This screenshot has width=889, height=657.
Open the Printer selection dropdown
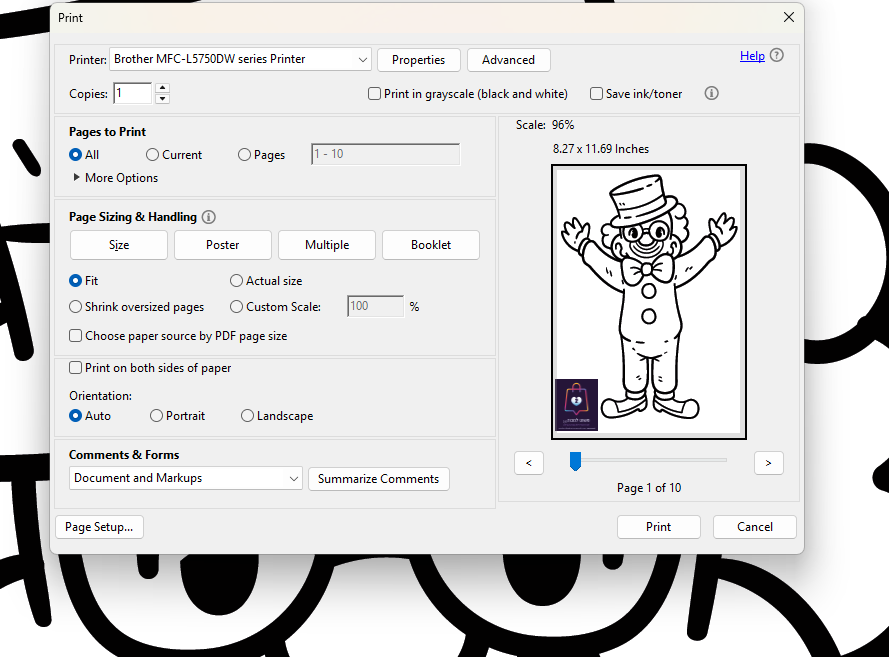tap(240, 59)
